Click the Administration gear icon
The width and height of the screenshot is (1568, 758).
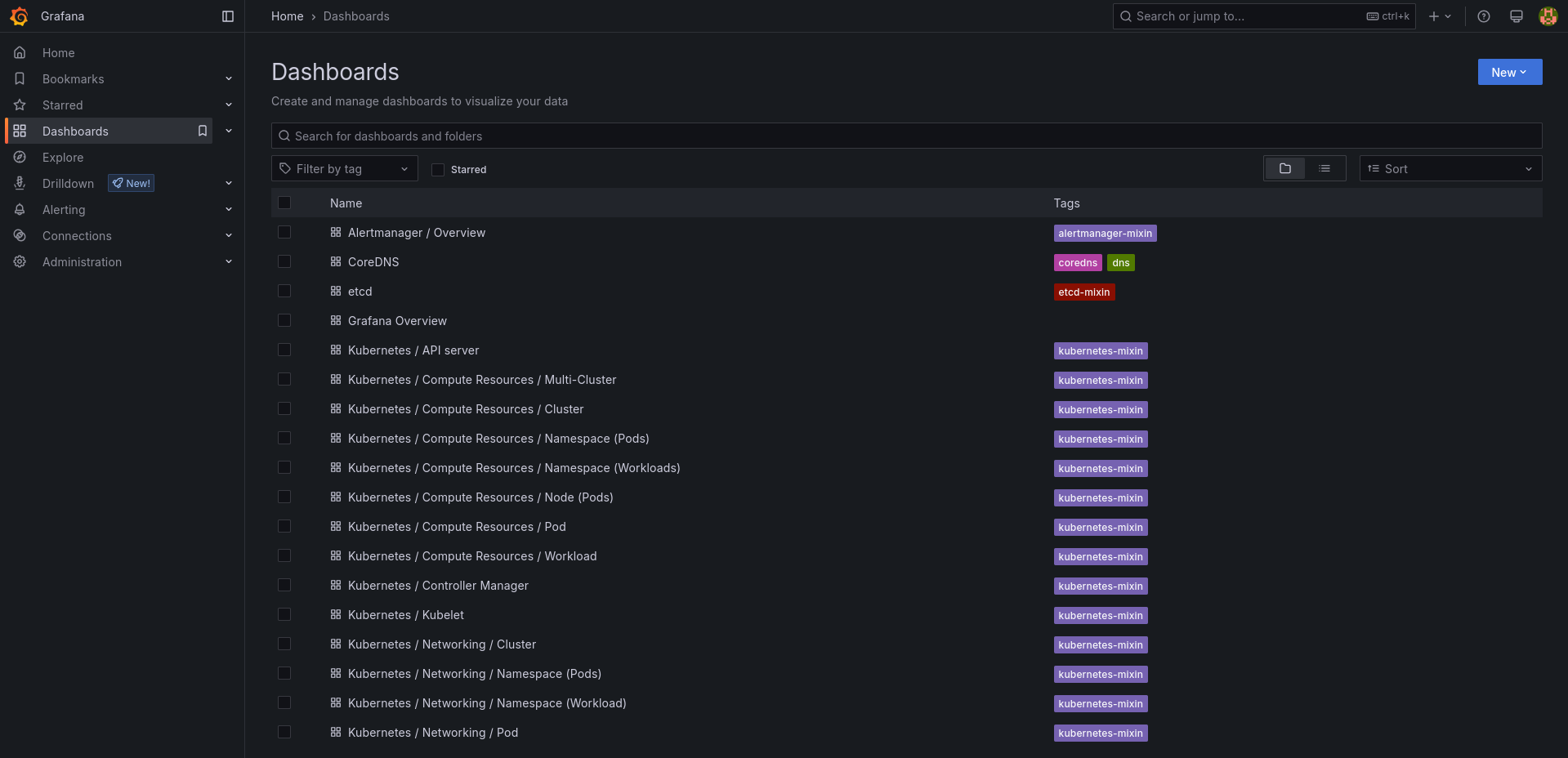[x=20, y=261]
